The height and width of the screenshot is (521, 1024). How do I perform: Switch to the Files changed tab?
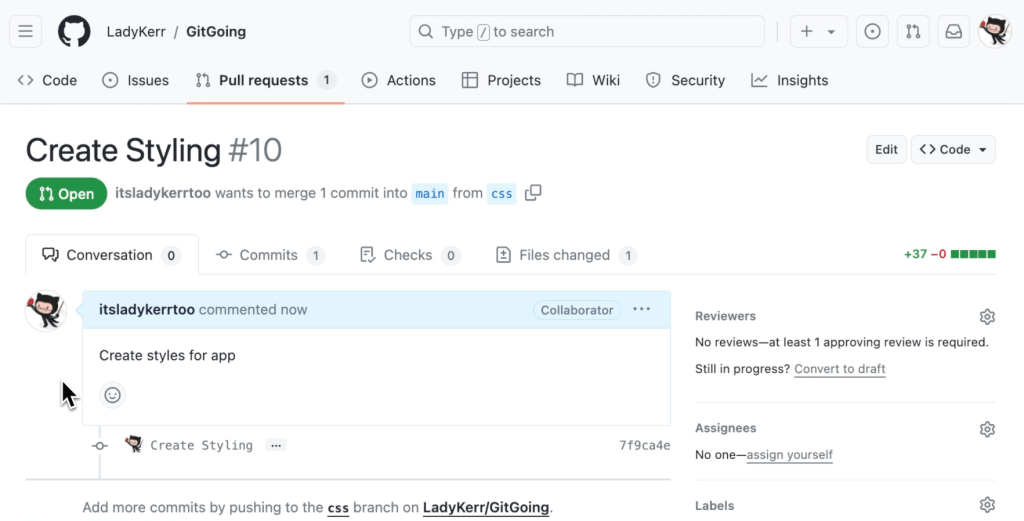point(565,255)
